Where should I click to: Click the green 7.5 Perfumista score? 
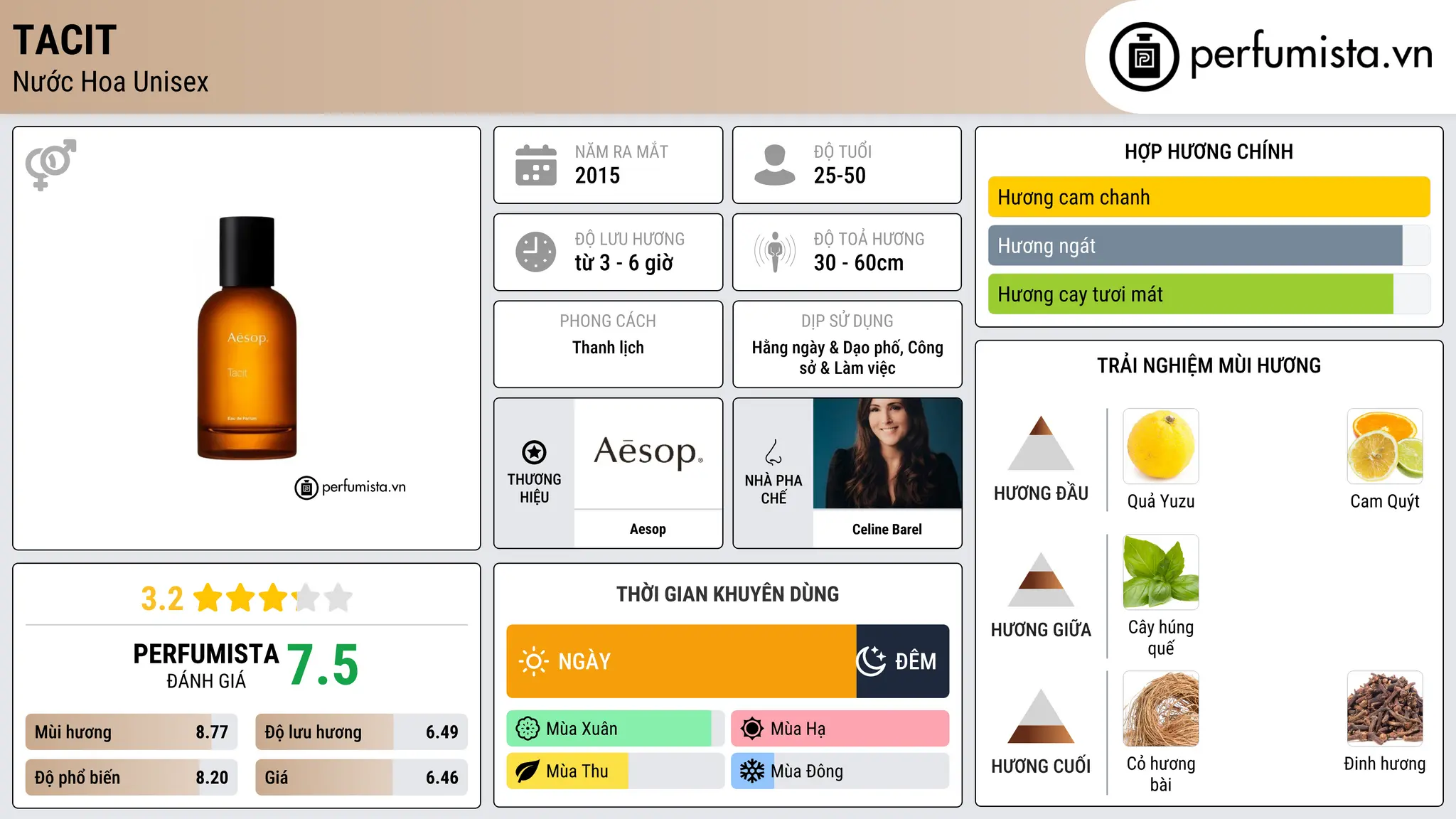pos(323,665)
